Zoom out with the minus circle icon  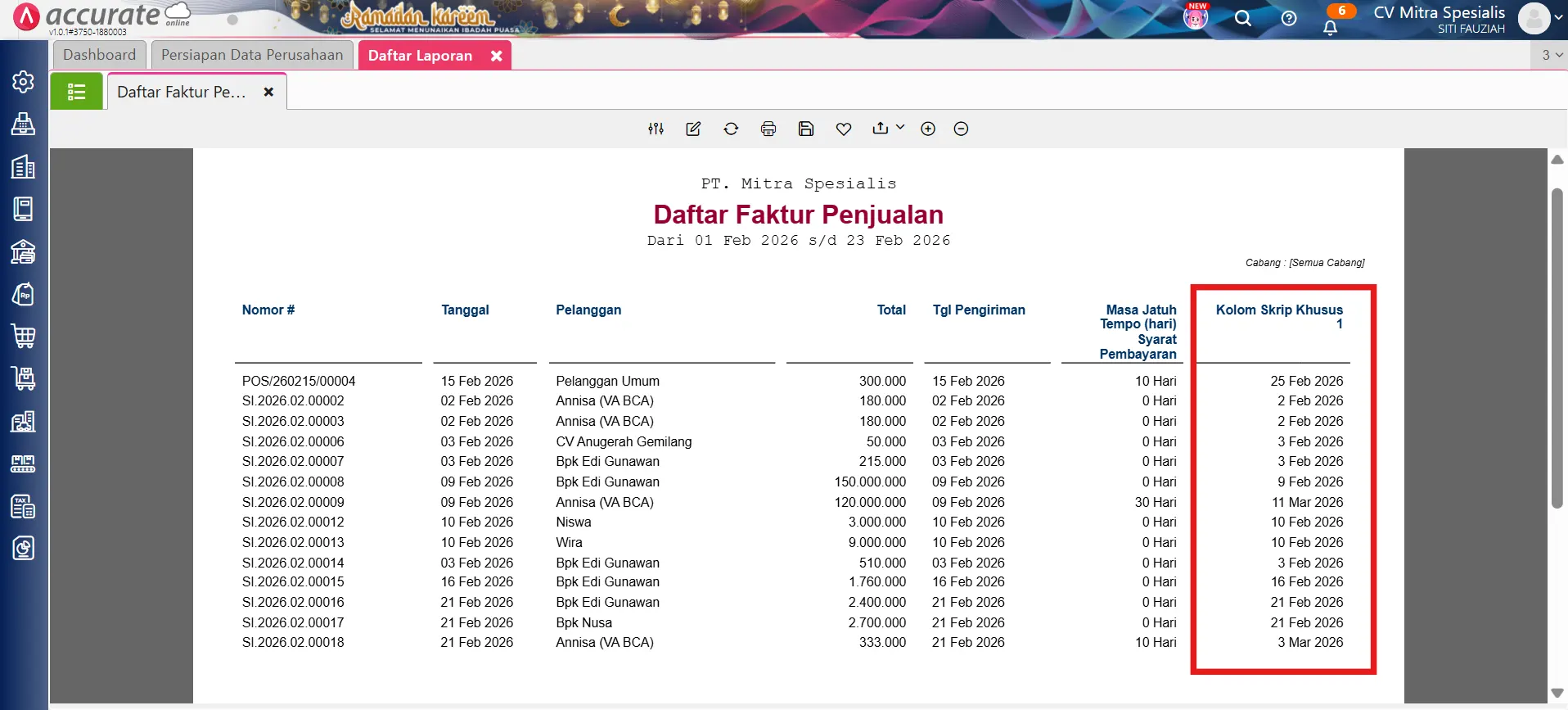(x=961, y=129)
